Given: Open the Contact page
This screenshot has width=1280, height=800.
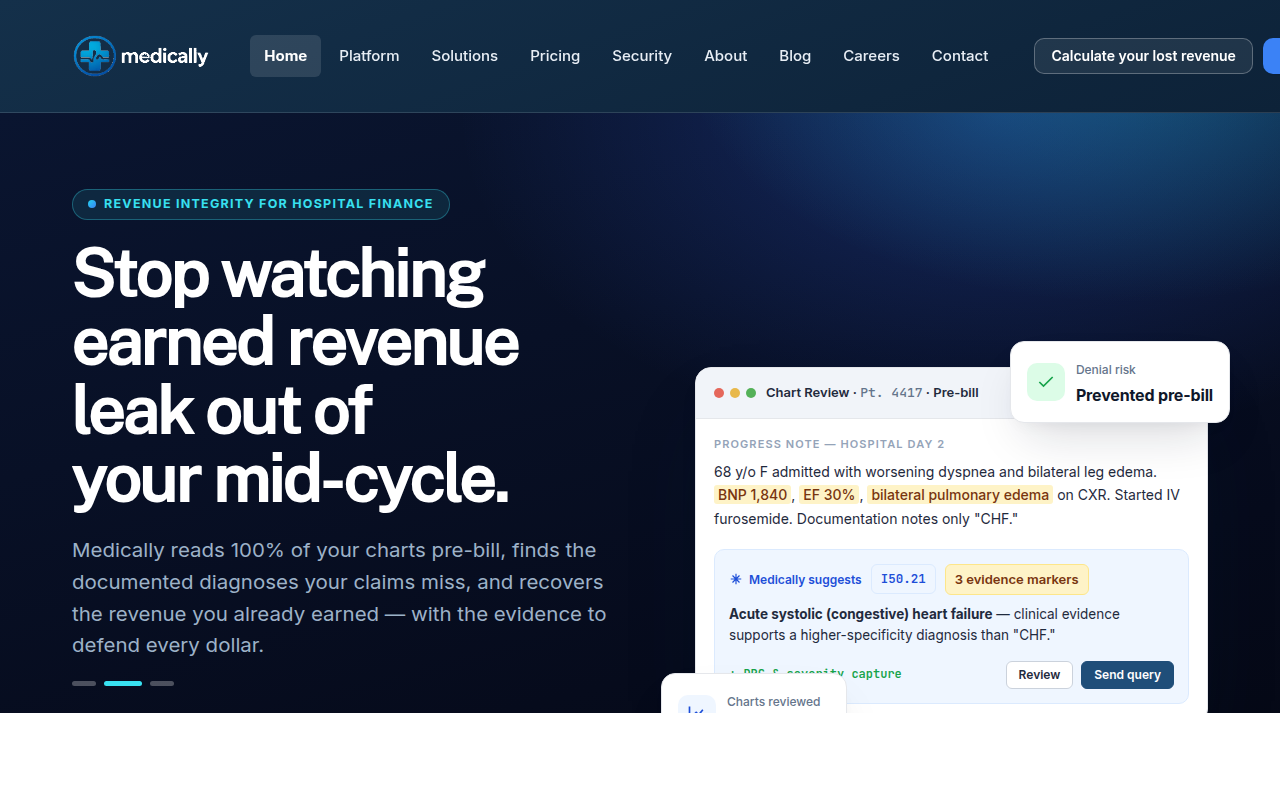Looking at the screenshot, I should point(960,56).
